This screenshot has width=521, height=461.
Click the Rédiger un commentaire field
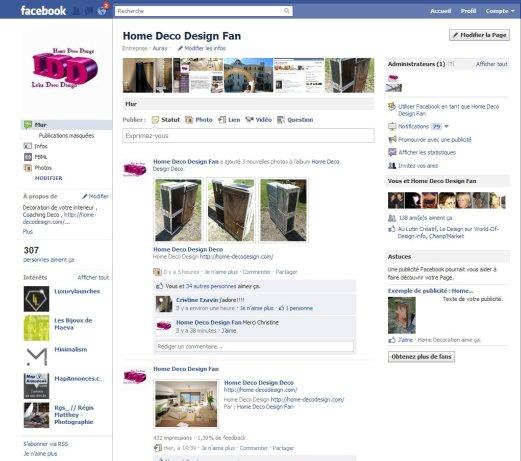point(255,347)
